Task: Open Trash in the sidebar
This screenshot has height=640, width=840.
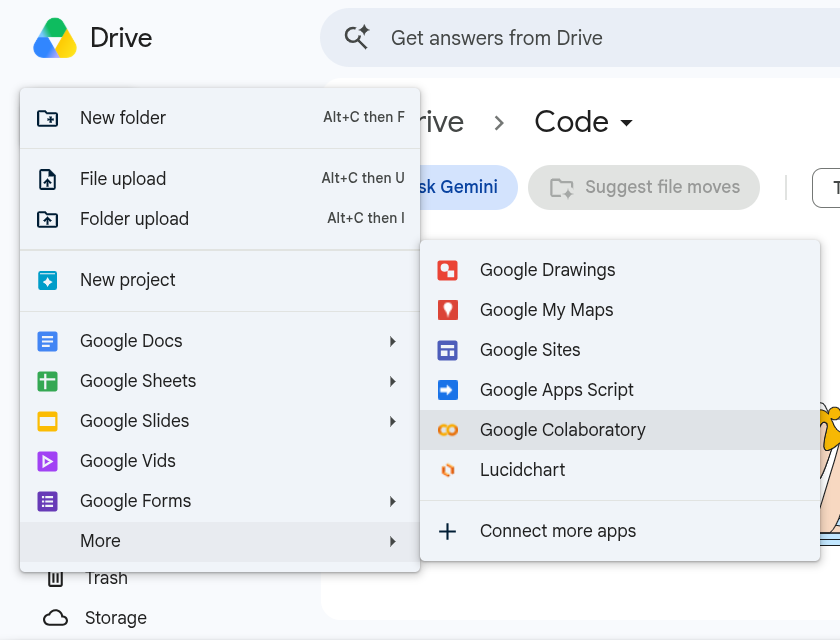Action: coord(107,578)
